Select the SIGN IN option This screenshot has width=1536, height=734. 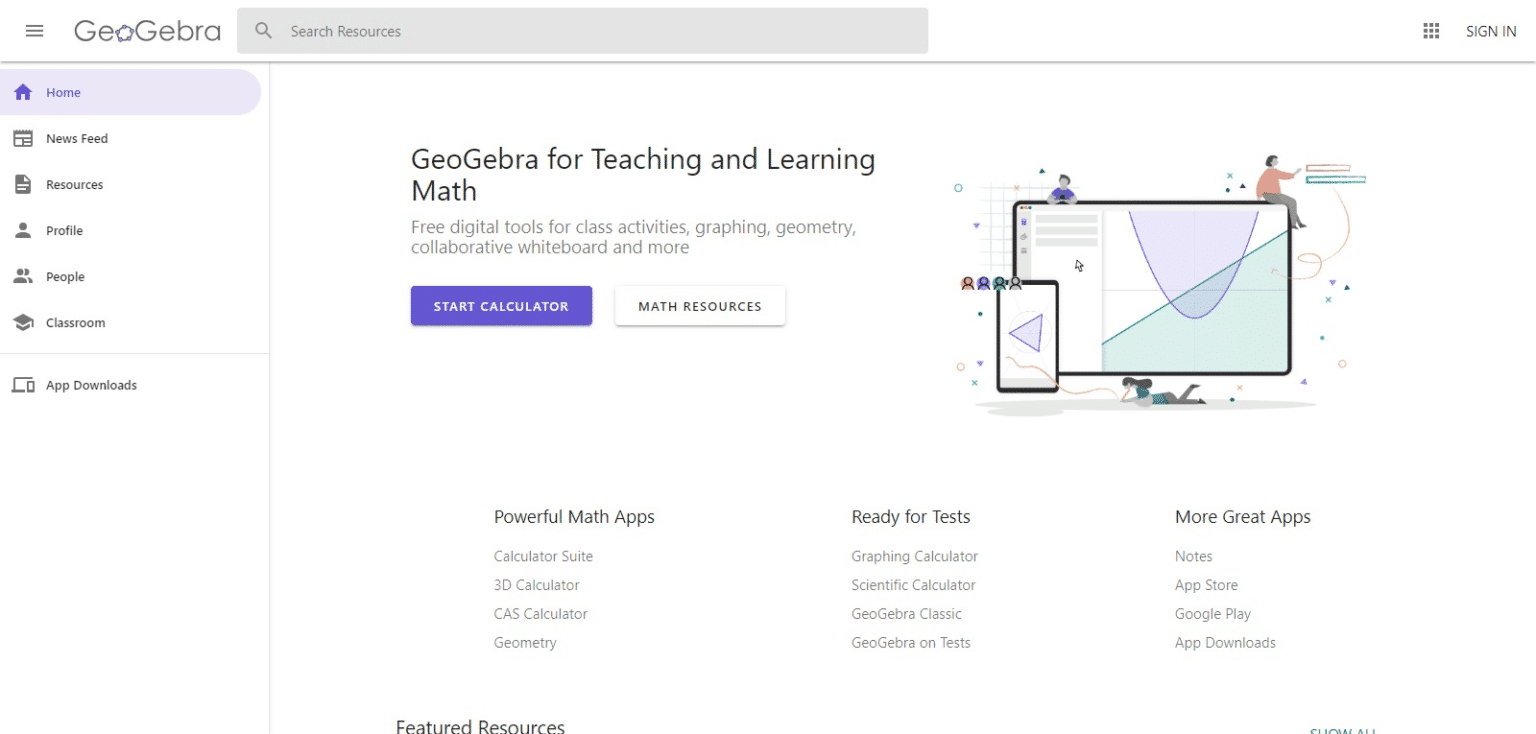pyautogui.click(x=1491, y=31)
